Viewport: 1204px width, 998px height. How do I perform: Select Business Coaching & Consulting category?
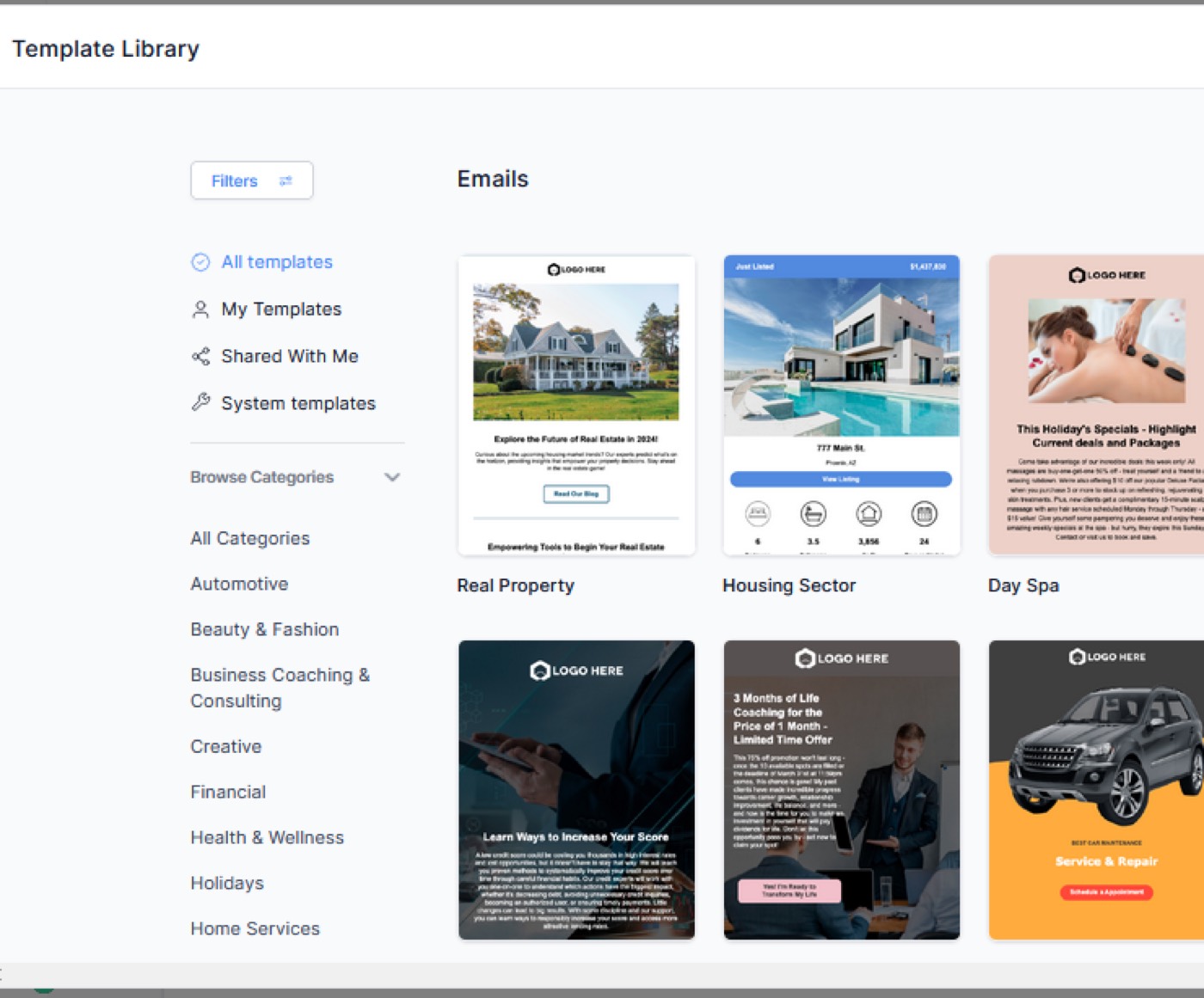tap(280, 688)
